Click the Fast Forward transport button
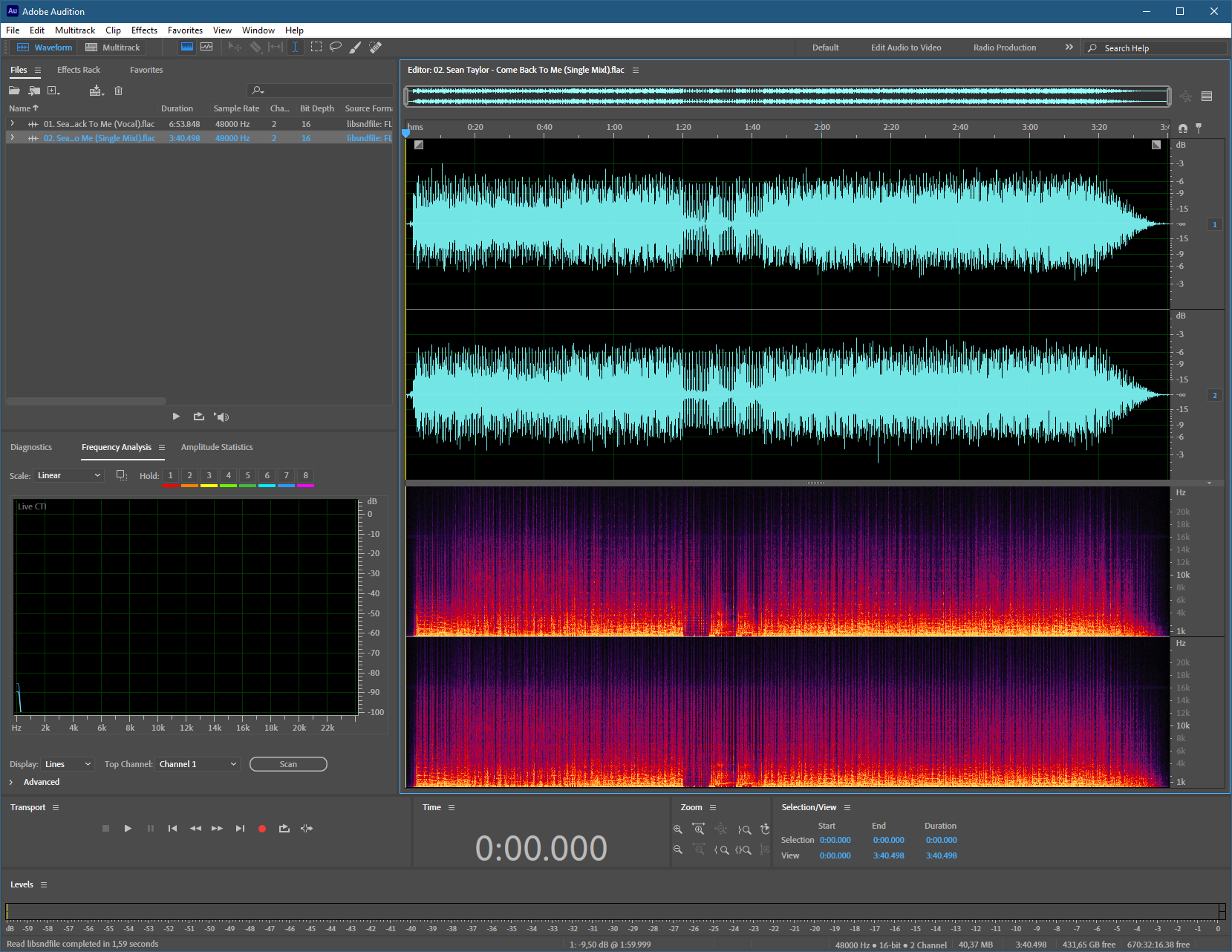1232x952 pixels. pyautogui.click(x=217, y=829)
